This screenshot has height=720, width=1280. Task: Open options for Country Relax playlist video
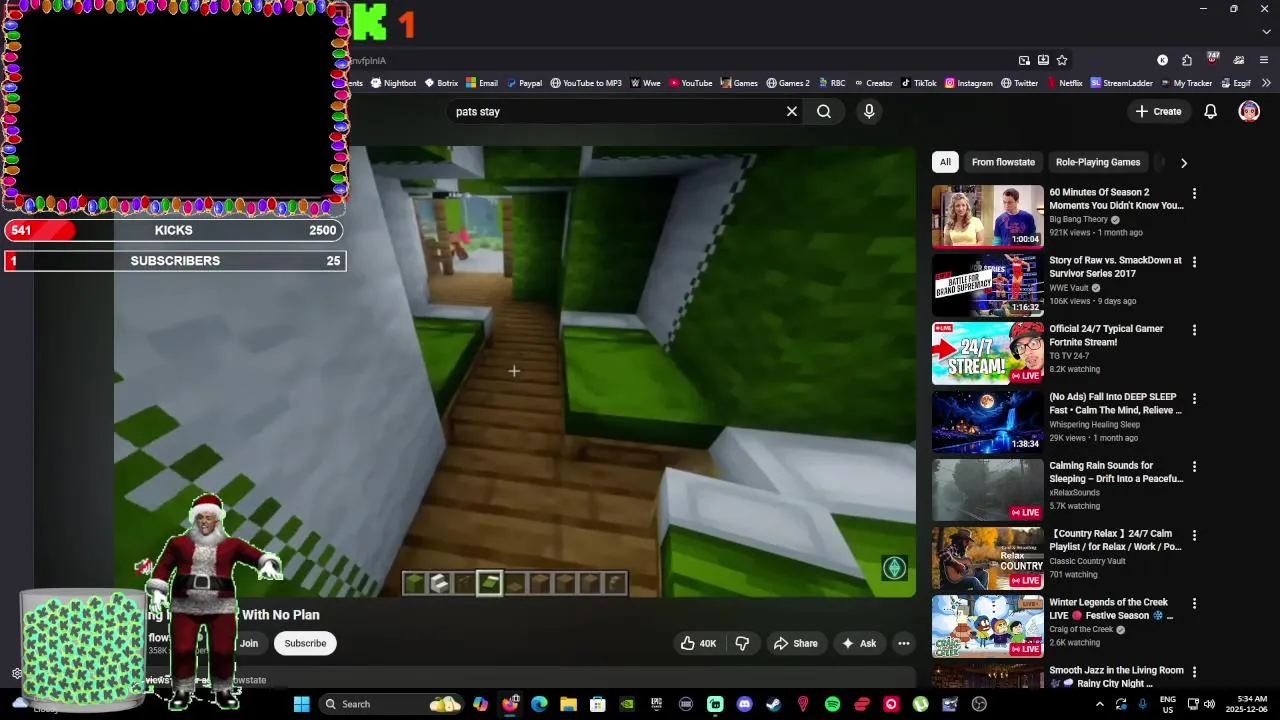click(x=1194, y=535)
